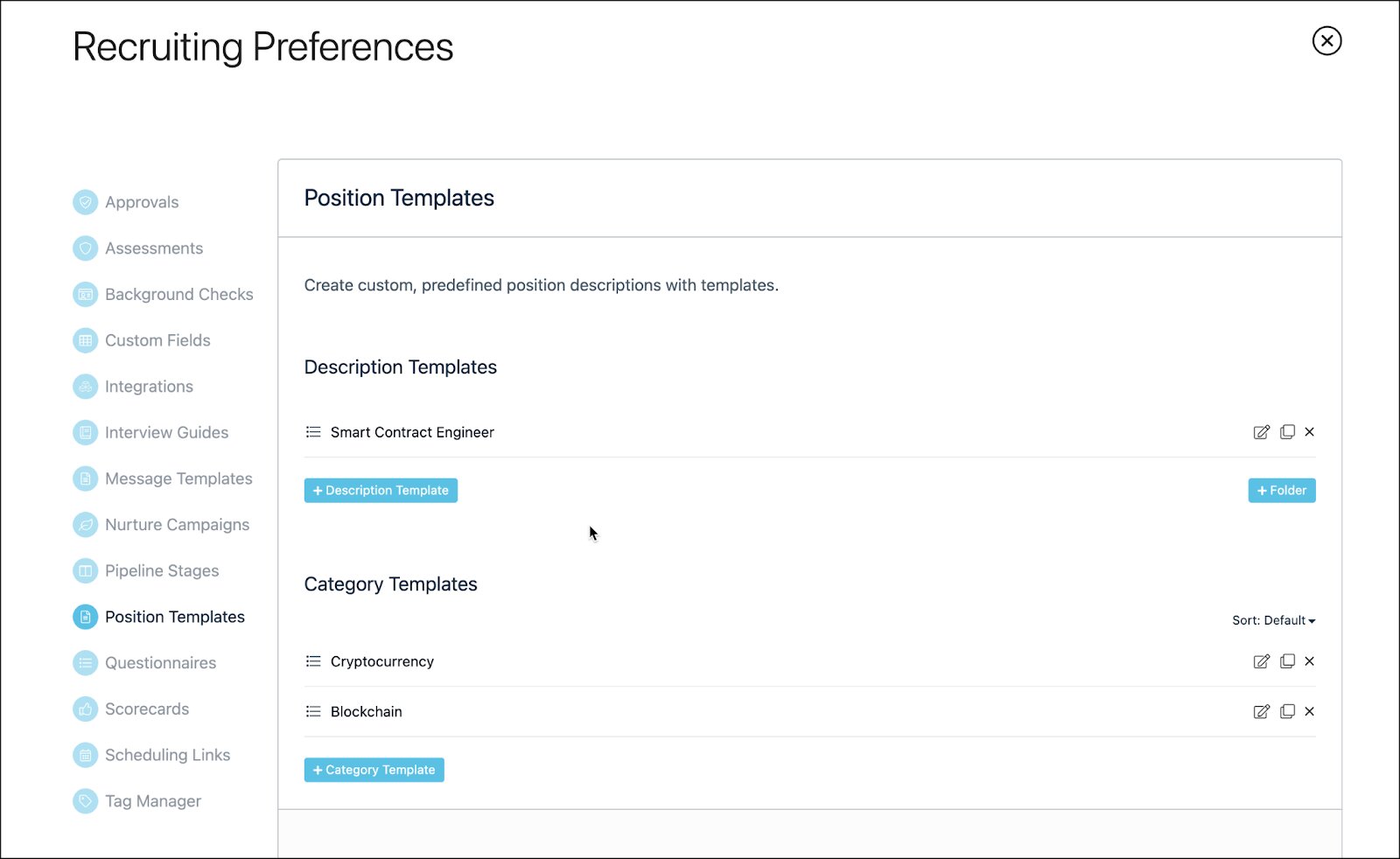Go to Interview Guides settings

point(166,432)
